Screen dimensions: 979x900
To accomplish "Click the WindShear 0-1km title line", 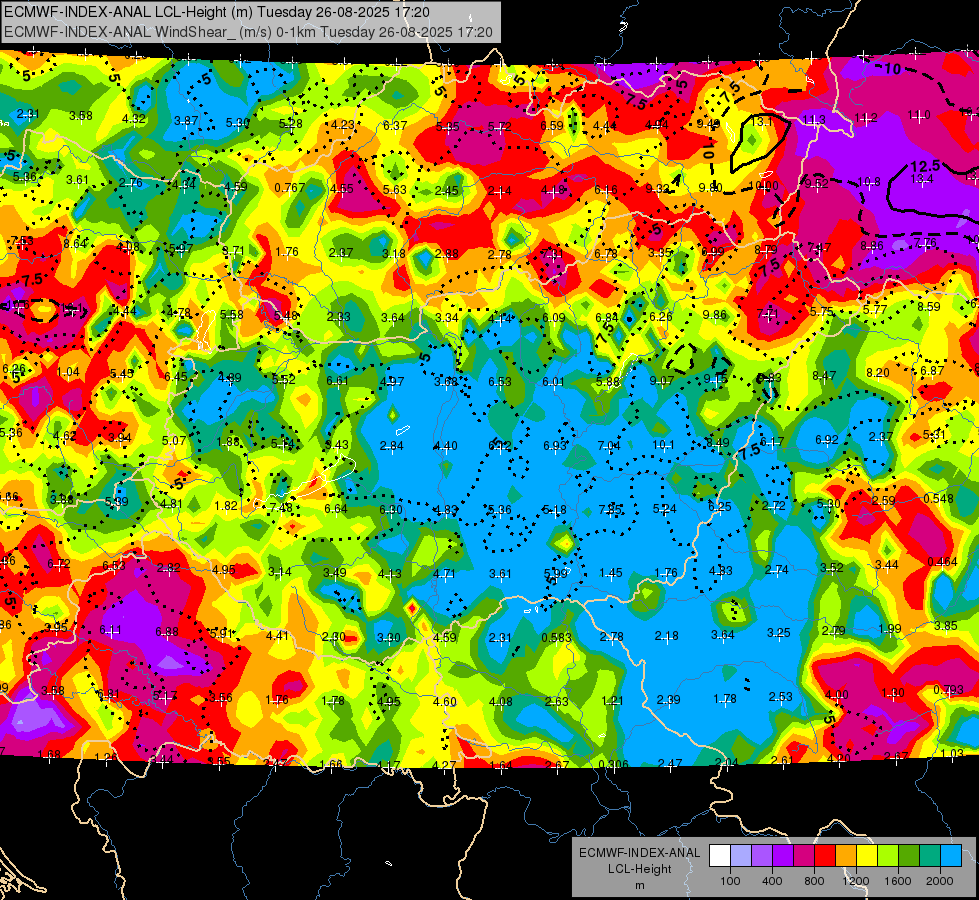I will pyautogui.click(x=248, y=32).
